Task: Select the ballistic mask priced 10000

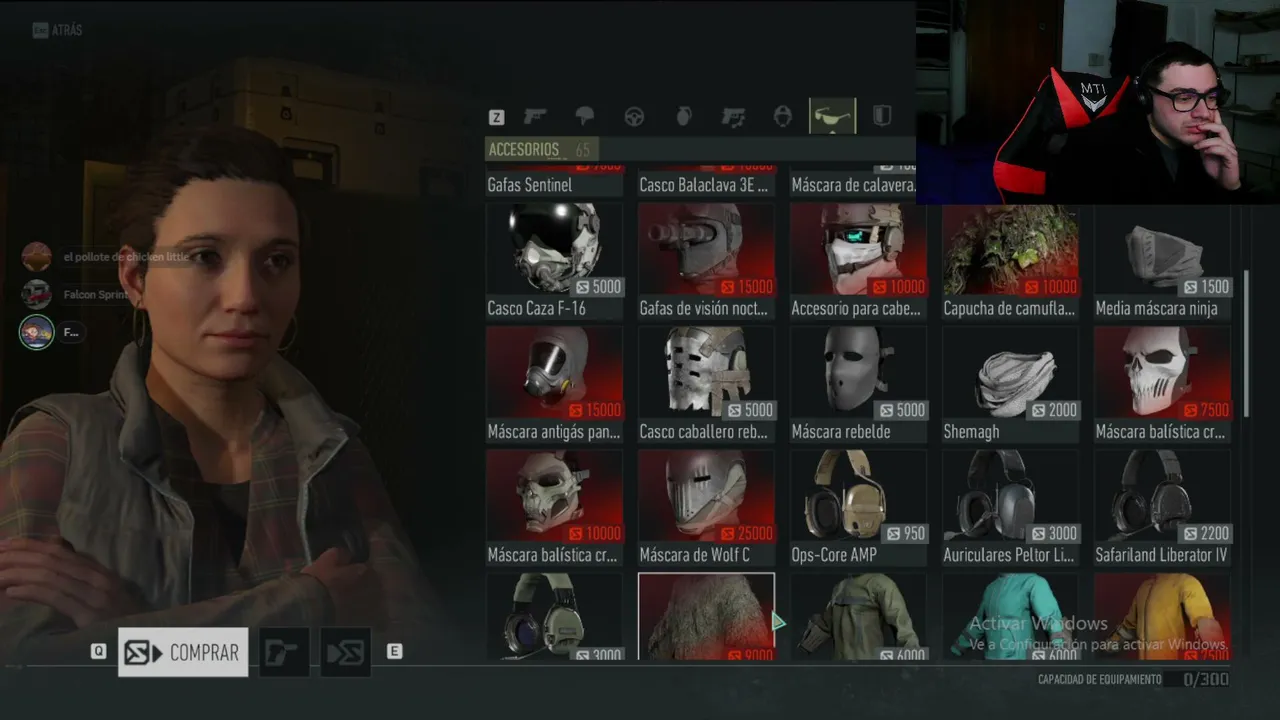Action: click(554, 507)
